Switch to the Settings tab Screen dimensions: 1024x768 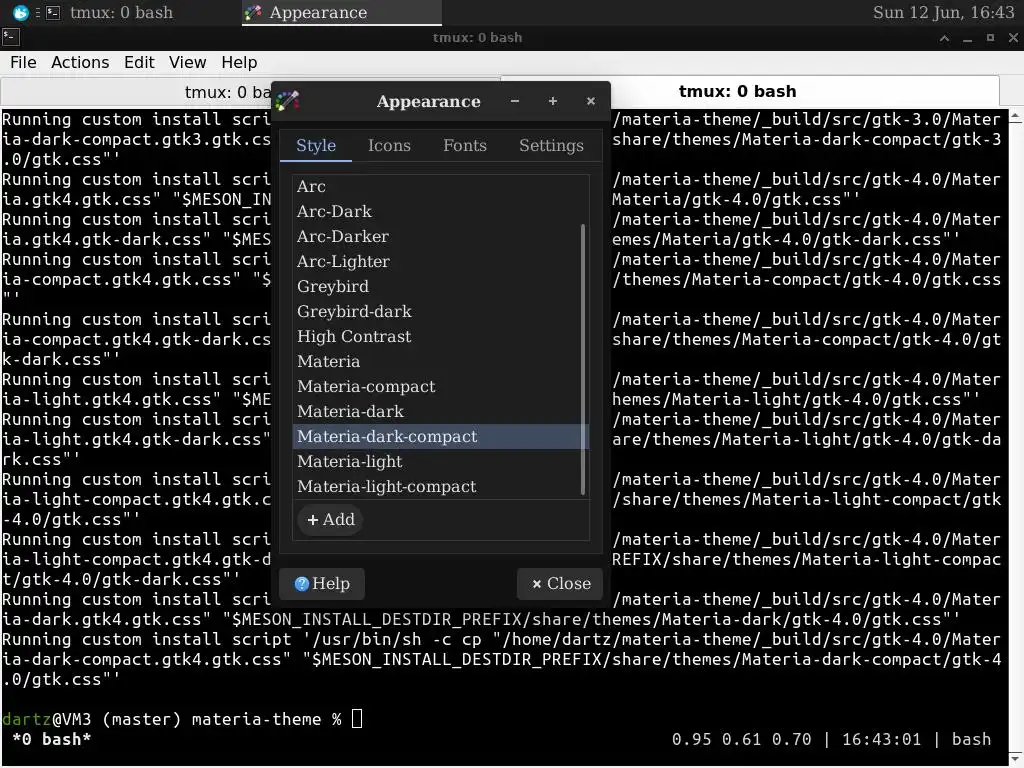click(551, 146)
